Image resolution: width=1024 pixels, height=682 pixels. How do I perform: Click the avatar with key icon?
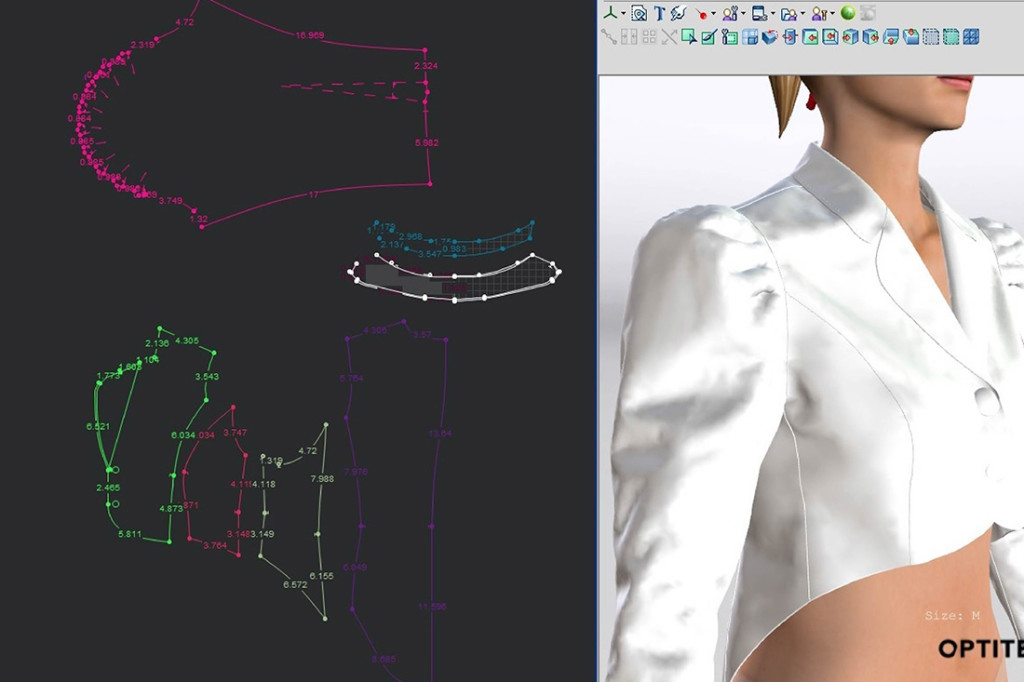[820, 14]
